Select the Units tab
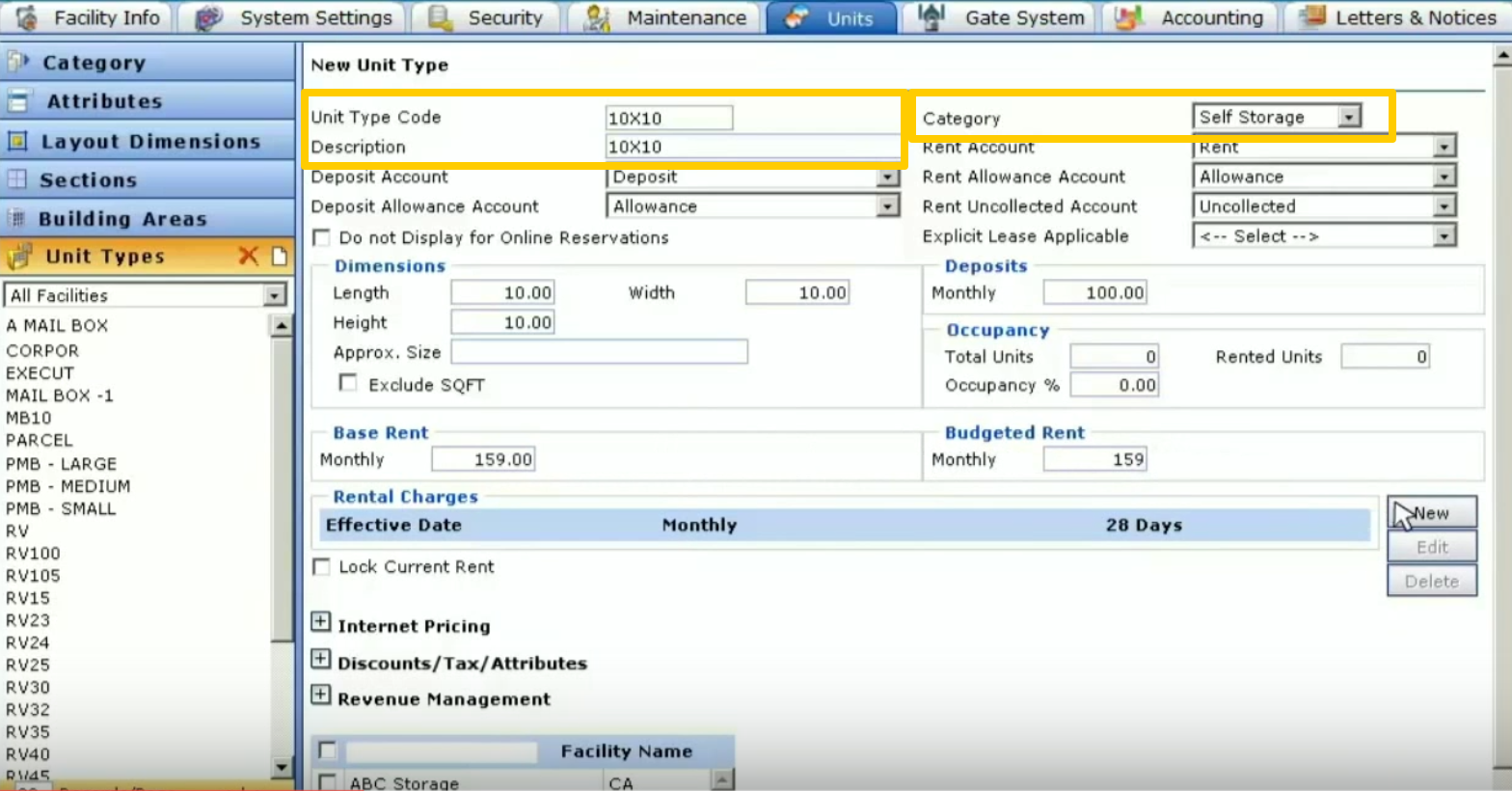 tap(831, 17)
